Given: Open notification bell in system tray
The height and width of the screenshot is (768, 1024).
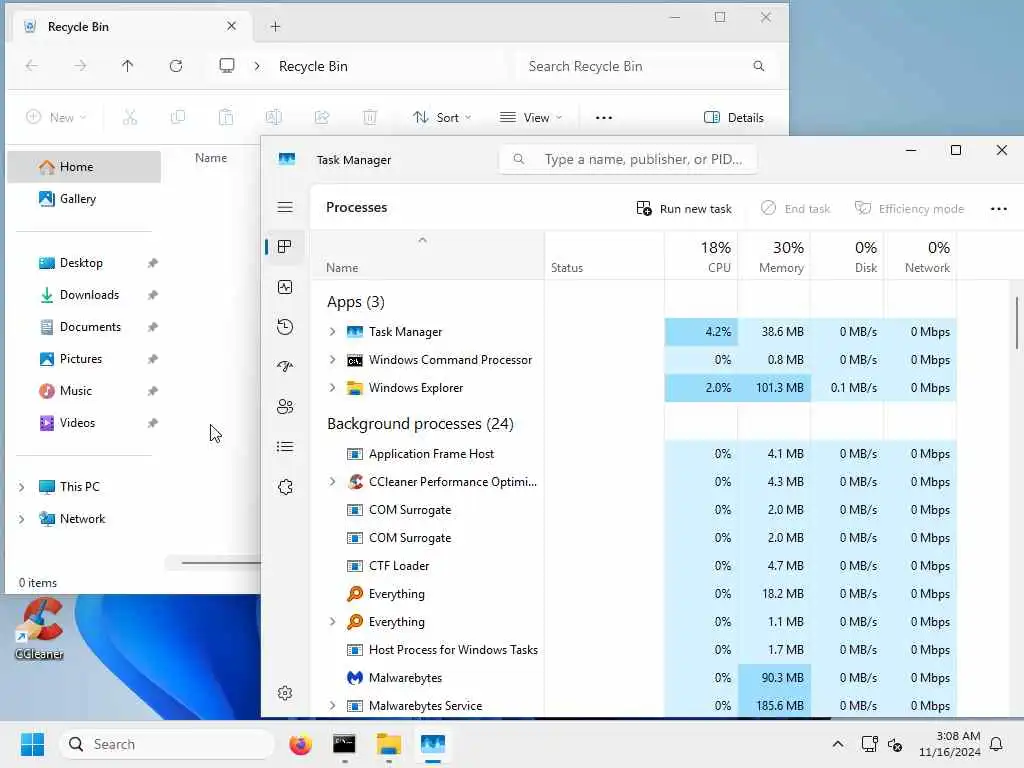Looking at the screenshot, I should click(997, 744).
